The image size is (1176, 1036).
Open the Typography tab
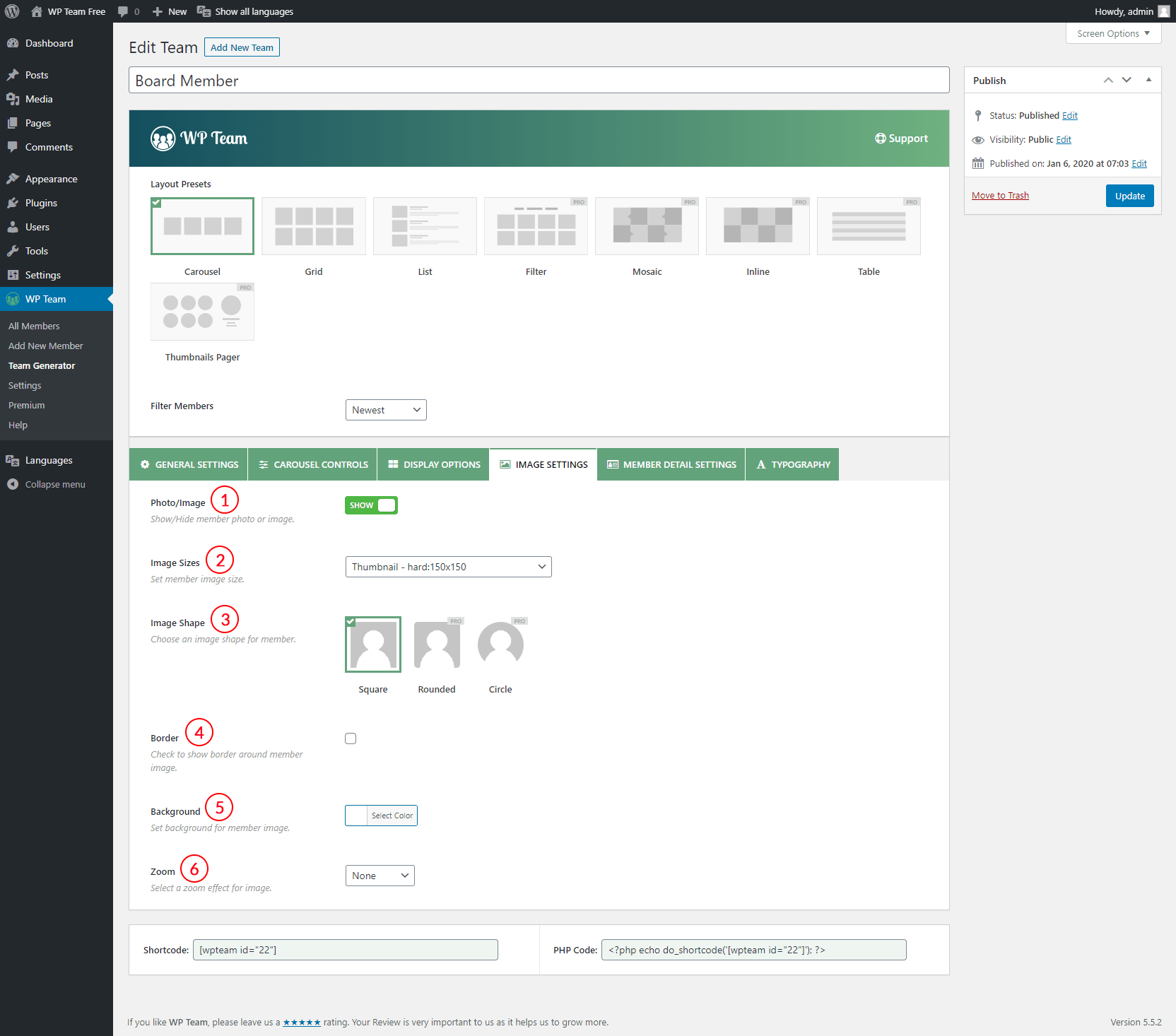tap(792, 464)
